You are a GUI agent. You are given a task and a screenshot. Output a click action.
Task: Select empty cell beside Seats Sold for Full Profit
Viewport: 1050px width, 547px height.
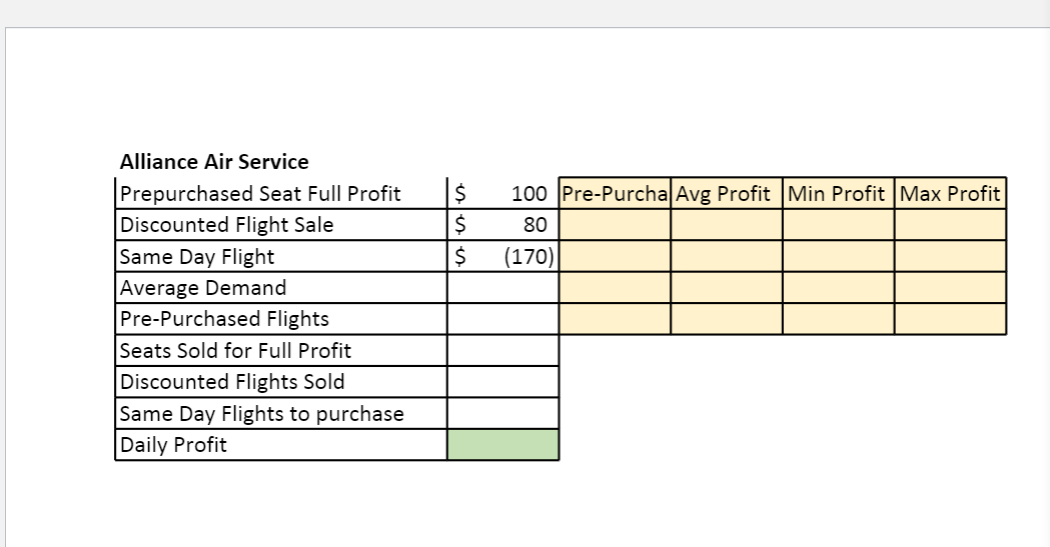[503, 351]
